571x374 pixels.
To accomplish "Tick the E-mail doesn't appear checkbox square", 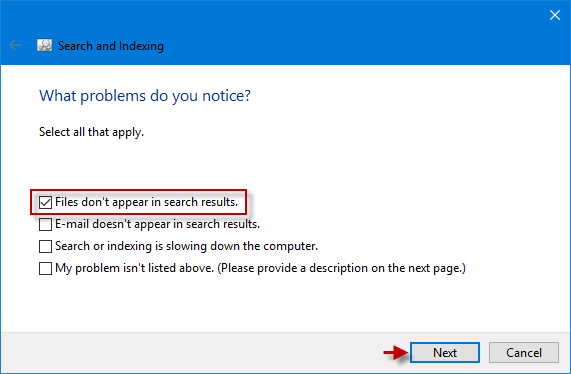I will pyautogui.click(x=45, y=224).
